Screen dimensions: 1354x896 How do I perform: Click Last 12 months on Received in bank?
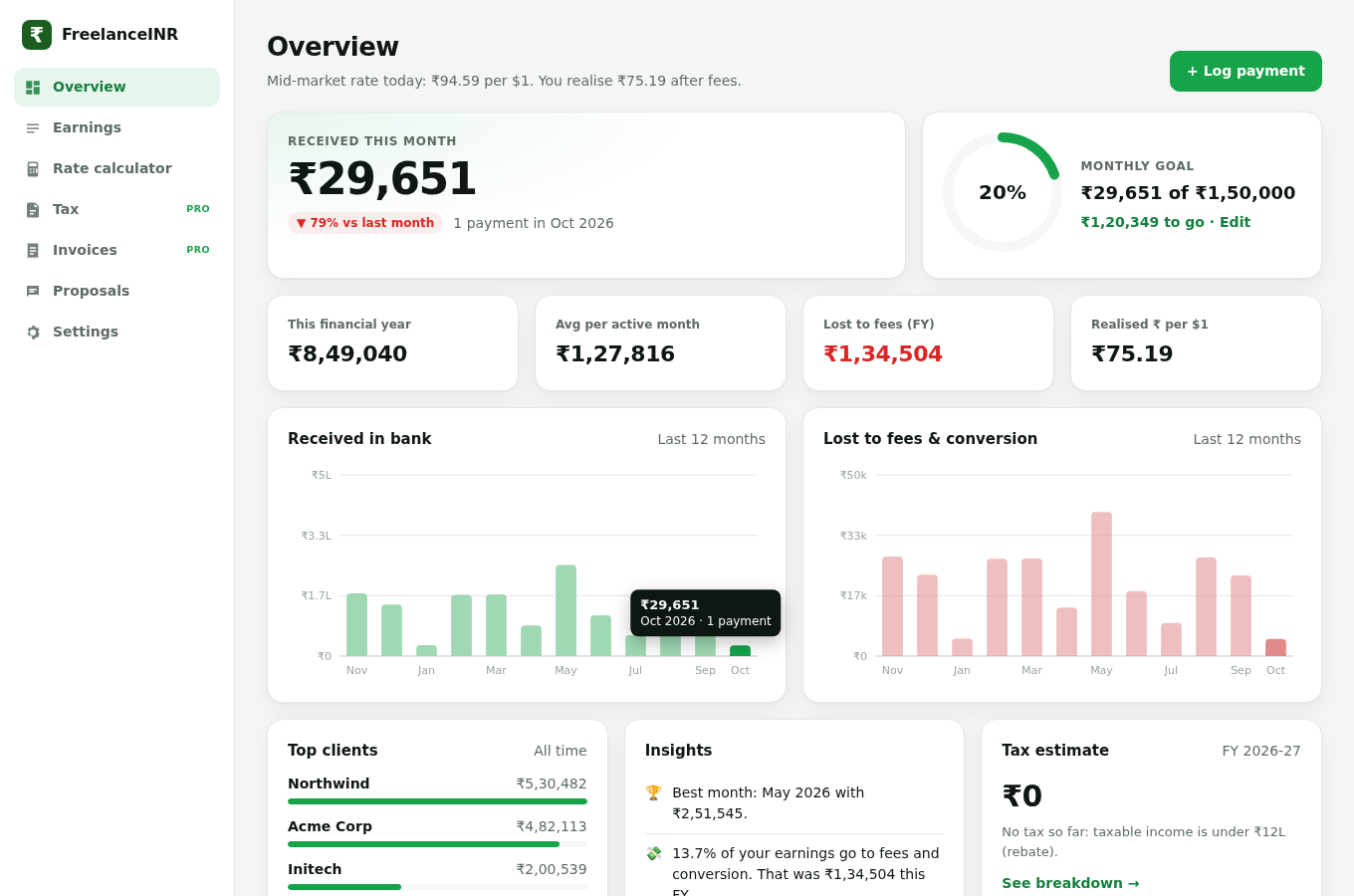click(x=712, y=439)
